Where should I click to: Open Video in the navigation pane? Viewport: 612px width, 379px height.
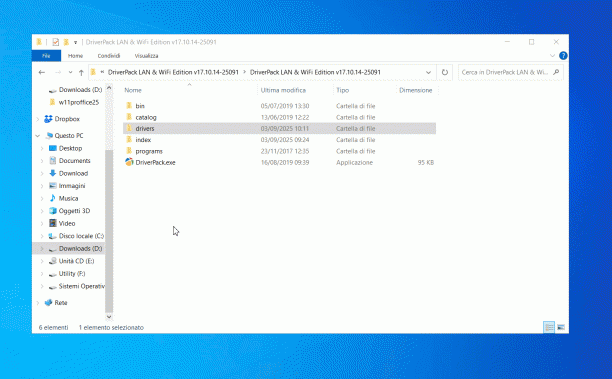point(67,223)
